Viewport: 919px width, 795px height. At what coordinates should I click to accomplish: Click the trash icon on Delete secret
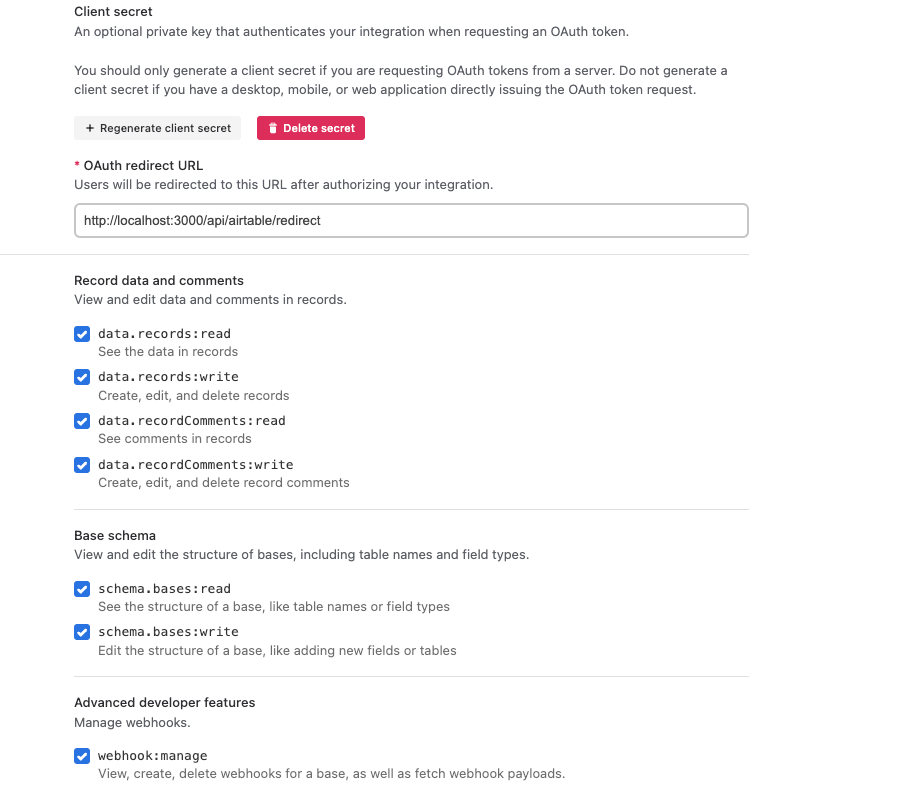click(273, 128)
